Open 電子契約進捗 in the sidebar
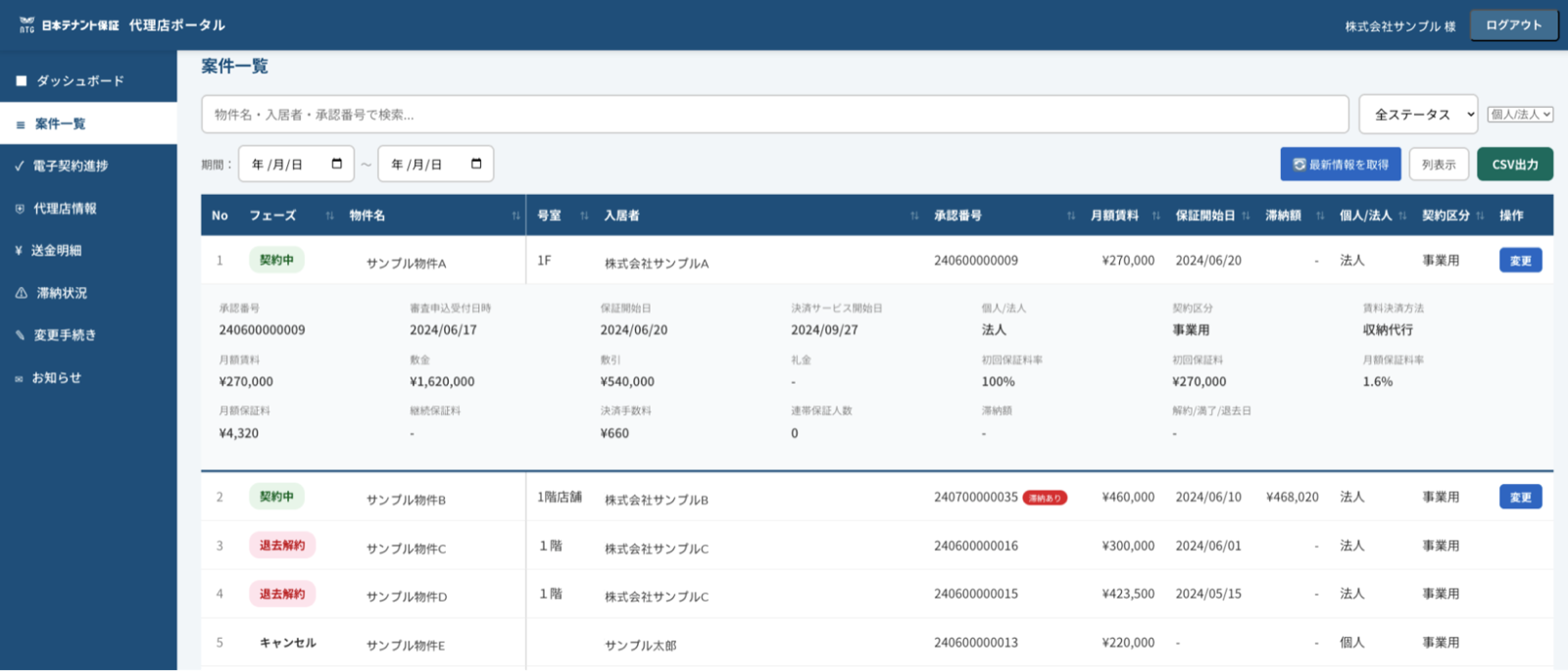Screen dimensions: 1568x671 (71, 166)
